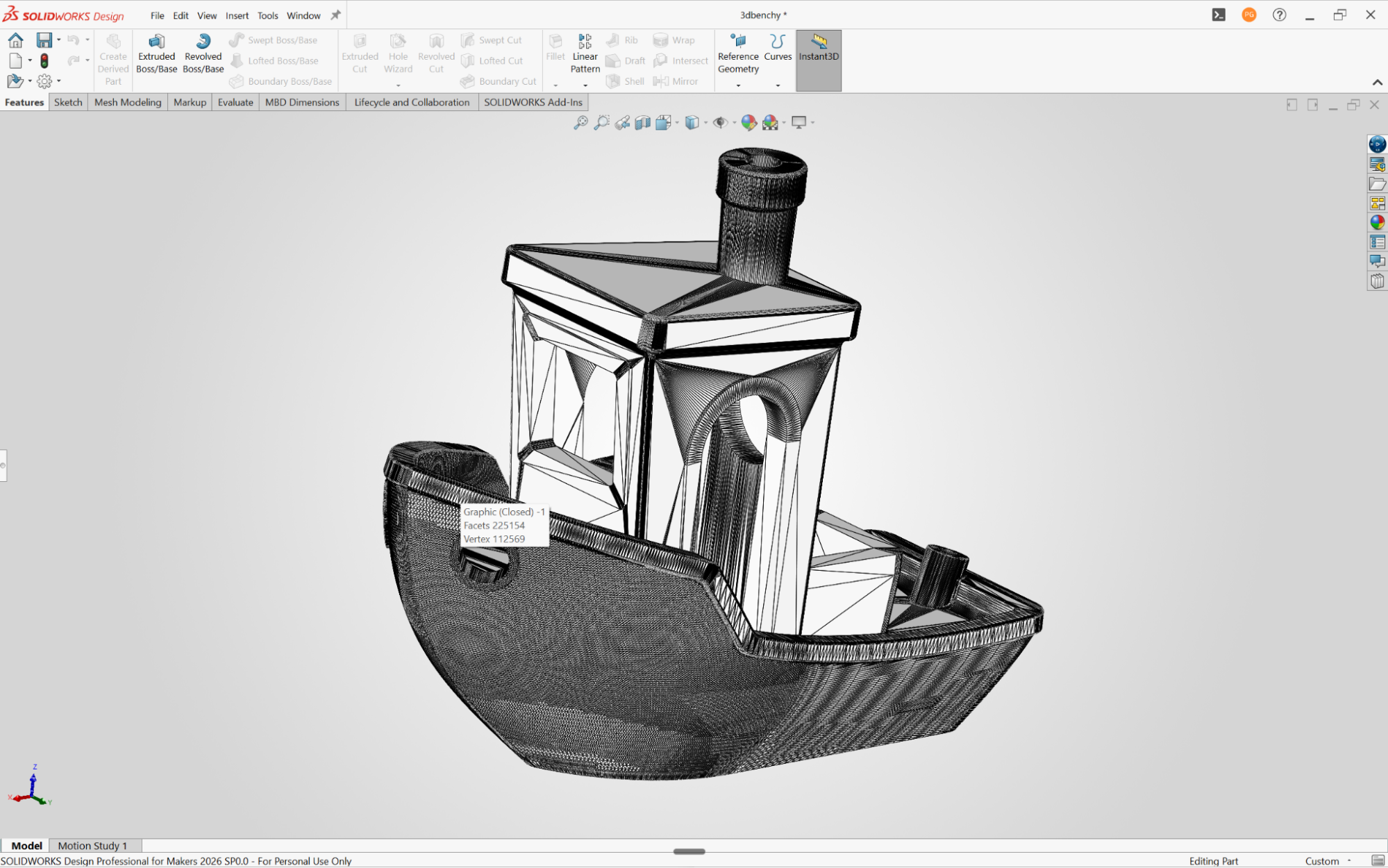Open the Save button dropdown arrow
Screen dimensions: 1388x868
58,40
